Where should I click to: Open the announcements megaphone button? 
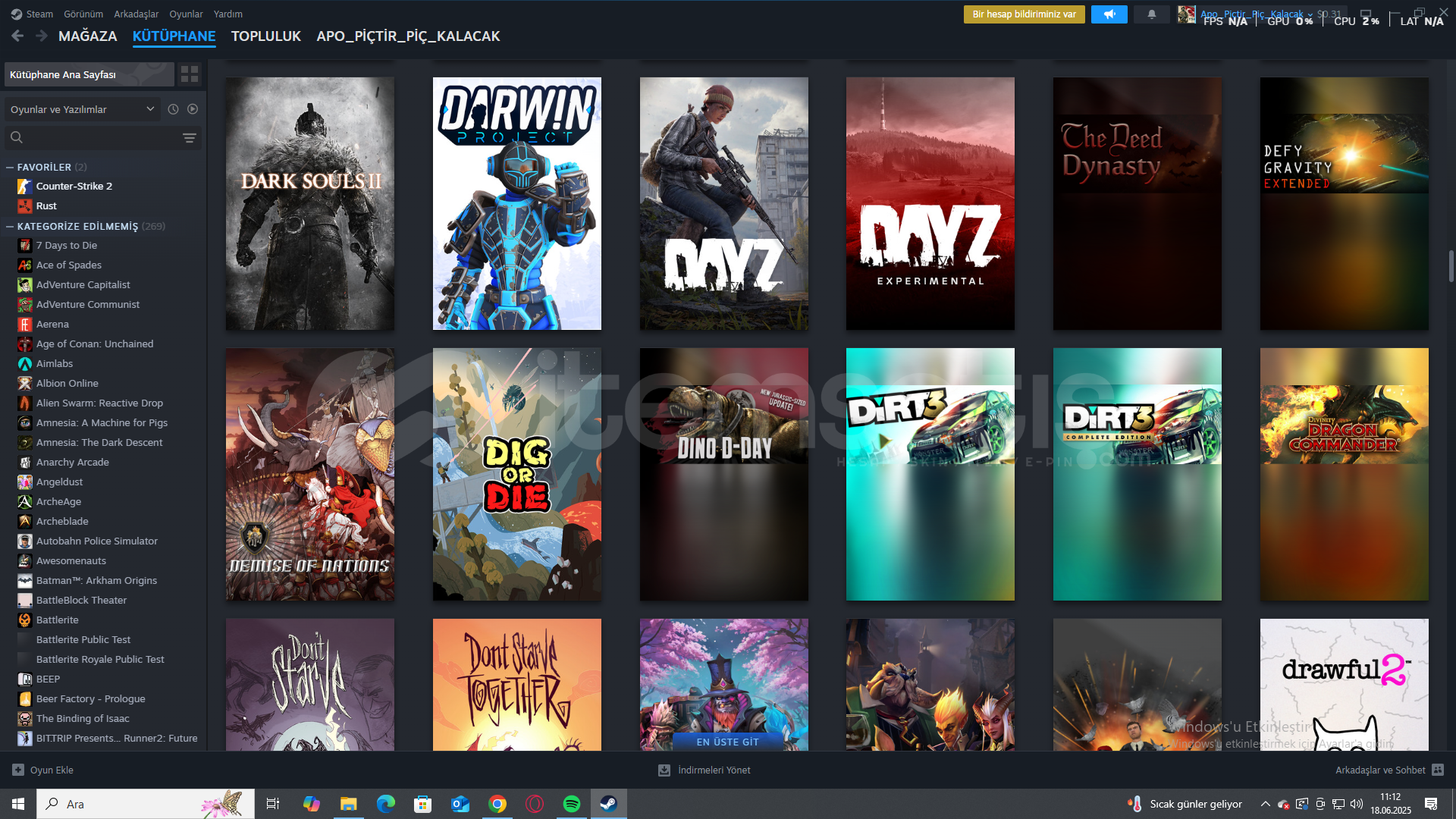point(1109,14)
